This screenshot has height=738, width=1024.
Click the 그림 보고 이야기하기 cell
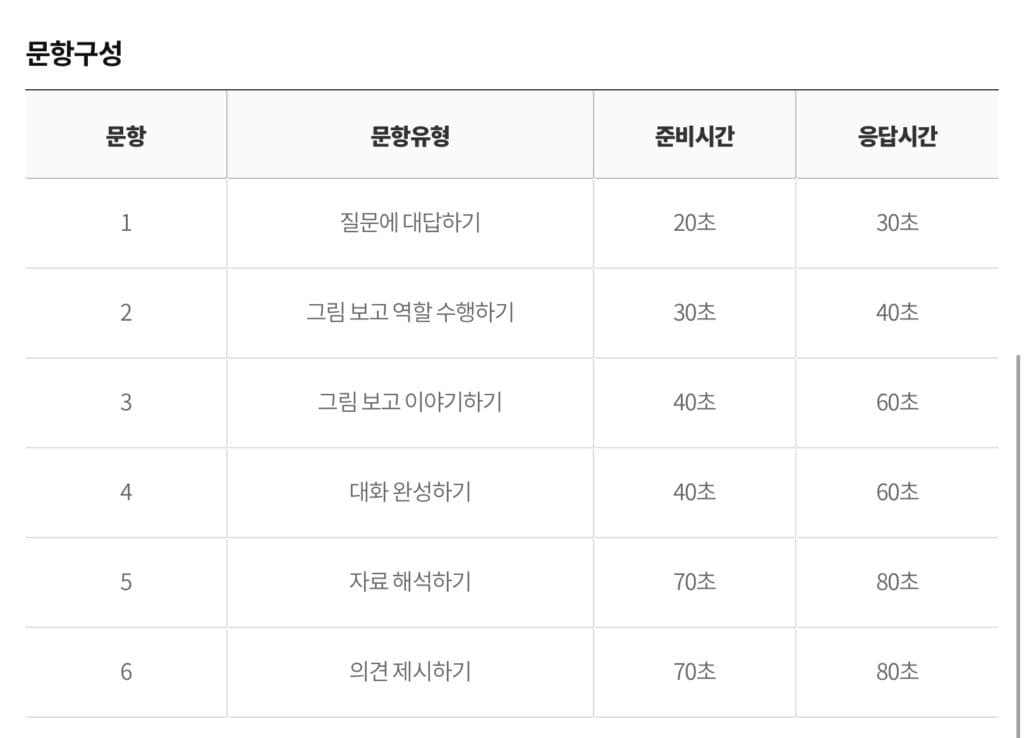[x=410, y=402]
